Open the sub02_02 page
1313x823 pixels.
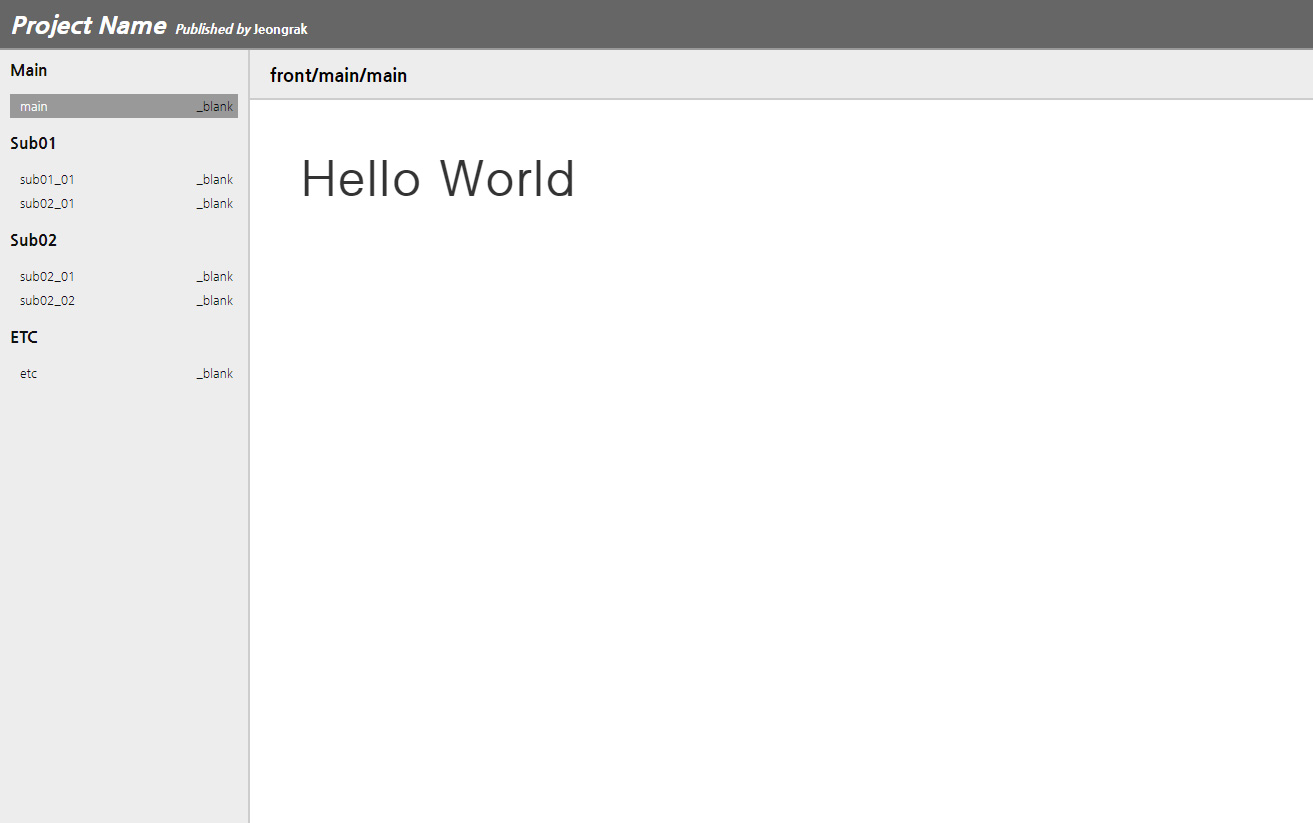tap(47, 300)
